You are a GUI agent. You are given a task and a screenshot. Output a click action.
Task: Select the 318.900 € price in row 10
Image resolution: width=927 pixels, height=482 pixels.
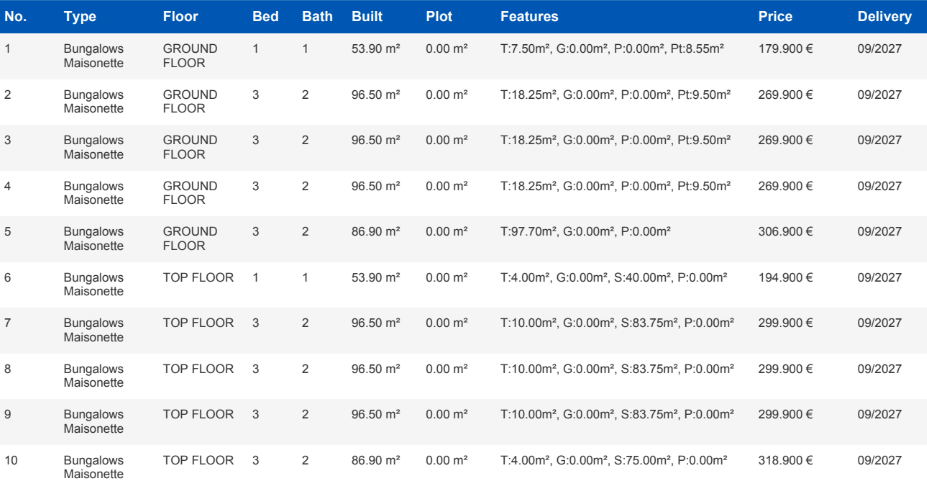(785, 461)
